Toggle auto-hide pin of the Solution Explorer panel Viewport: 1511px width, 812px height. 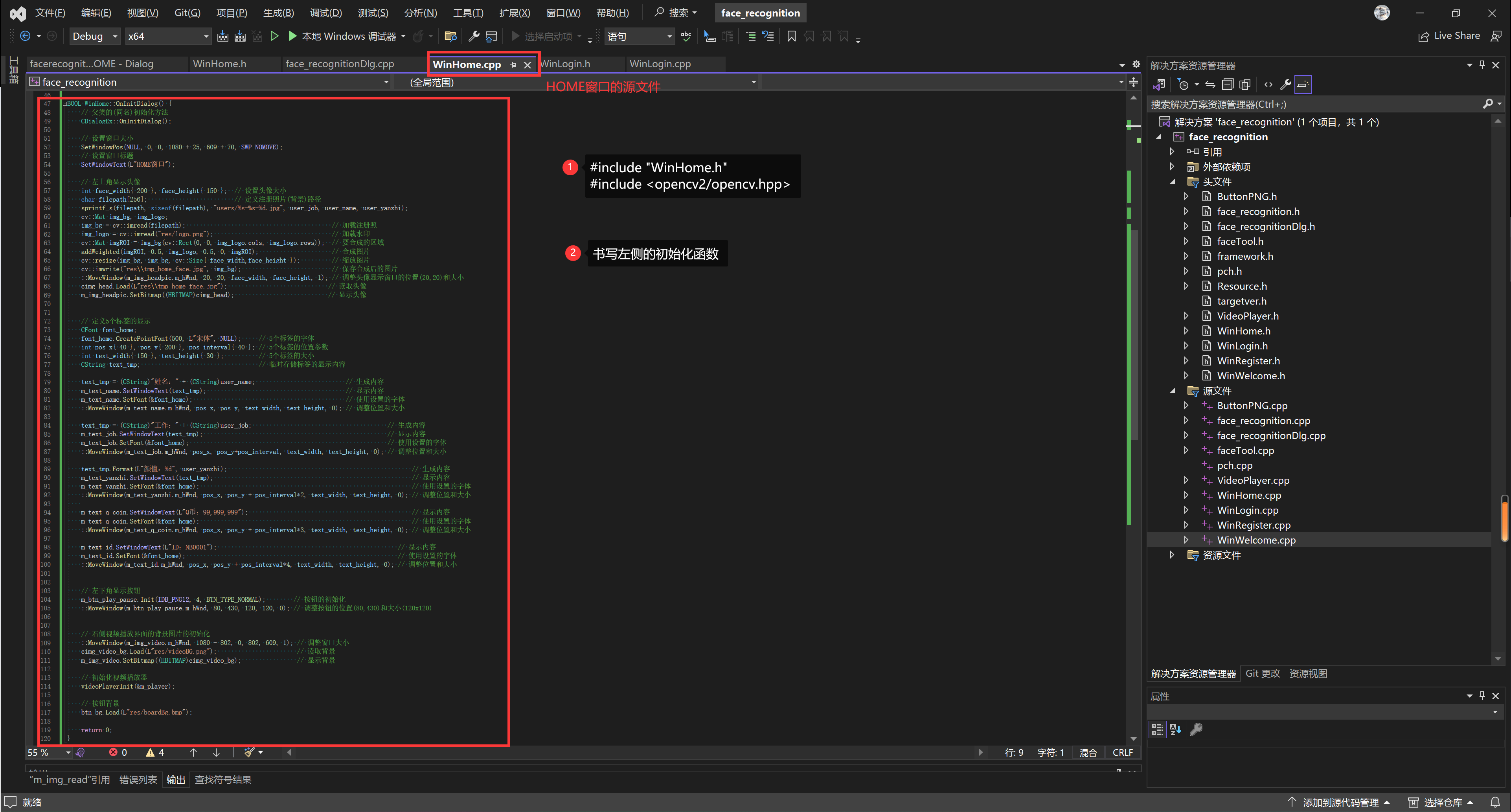(1482, 65)
